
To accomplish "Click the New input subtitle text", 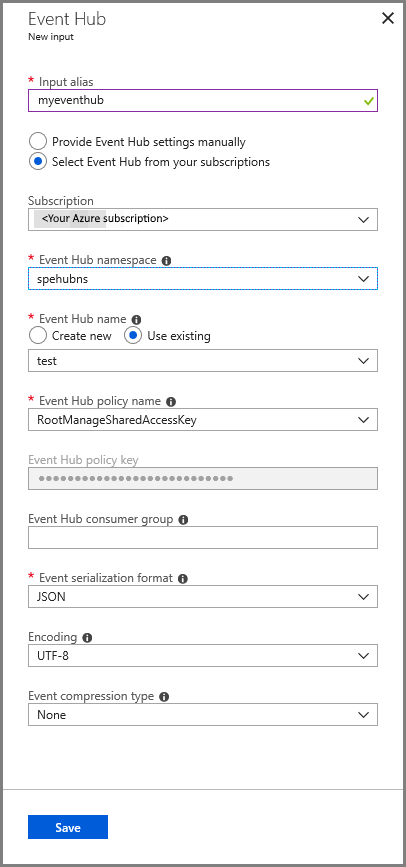I will (51, 38).
